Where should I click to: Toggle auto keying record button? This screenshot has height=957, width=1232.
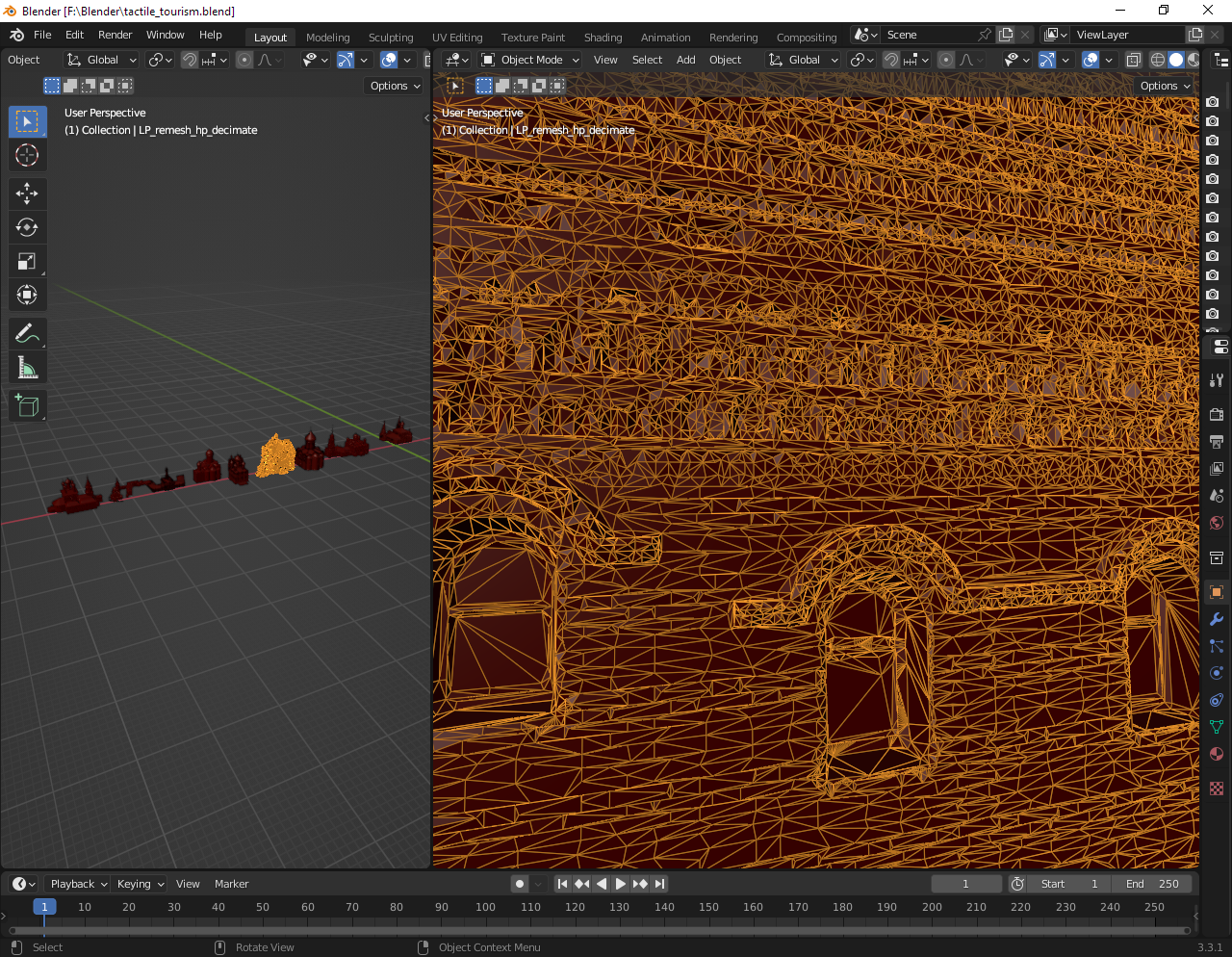(x=520, y=884)
